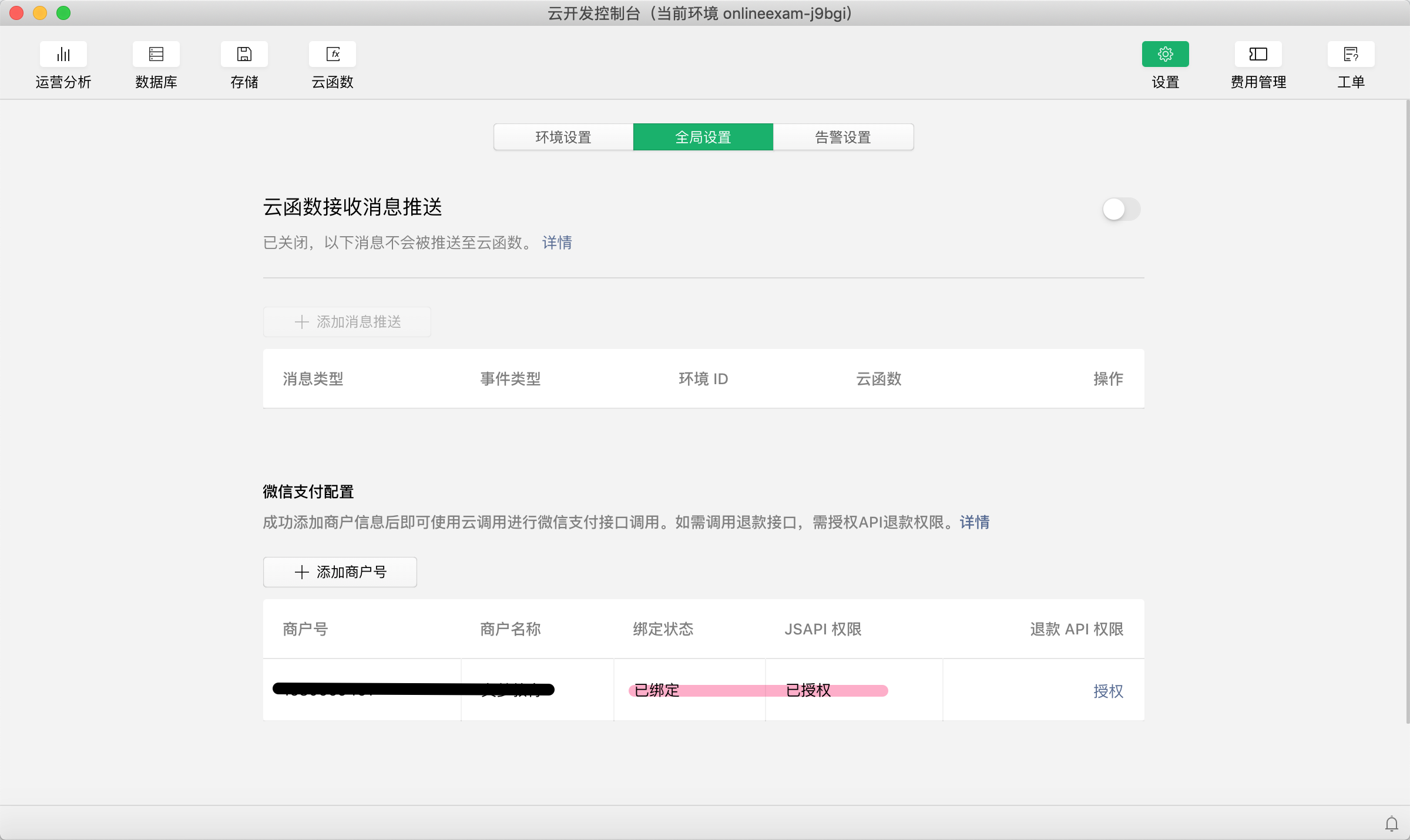
Task: Open the 费用管理 billing icon
Action: (1258, 55)
